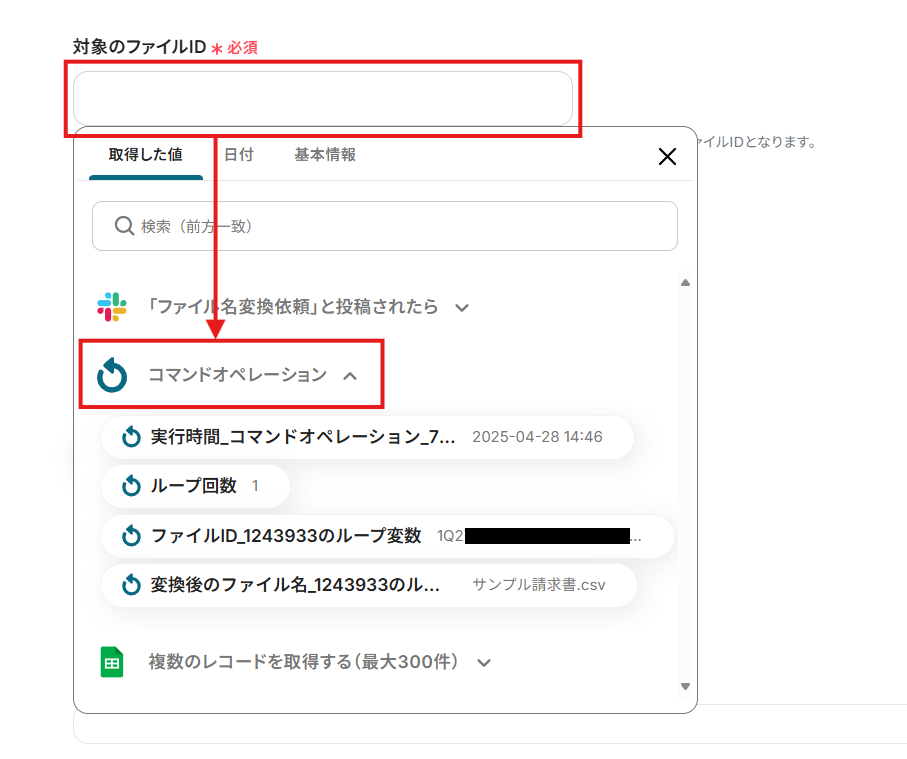The height and width of the screenshot is (759, 907).
Task: Click loop icon on 実行時間 row
Action: click(x=131, y=437)
